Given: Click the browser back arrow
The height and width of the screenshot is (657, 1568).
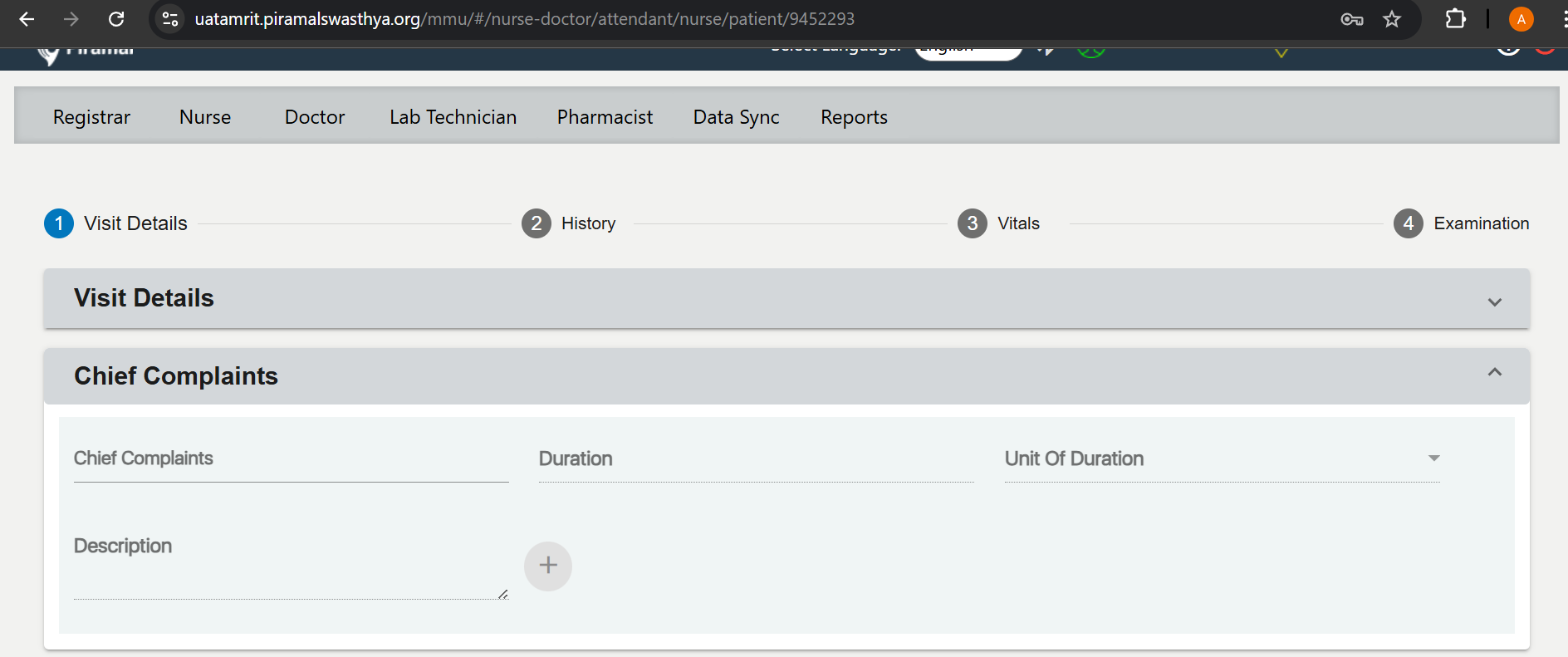Looking at the screenshot, I should point(27,19).
